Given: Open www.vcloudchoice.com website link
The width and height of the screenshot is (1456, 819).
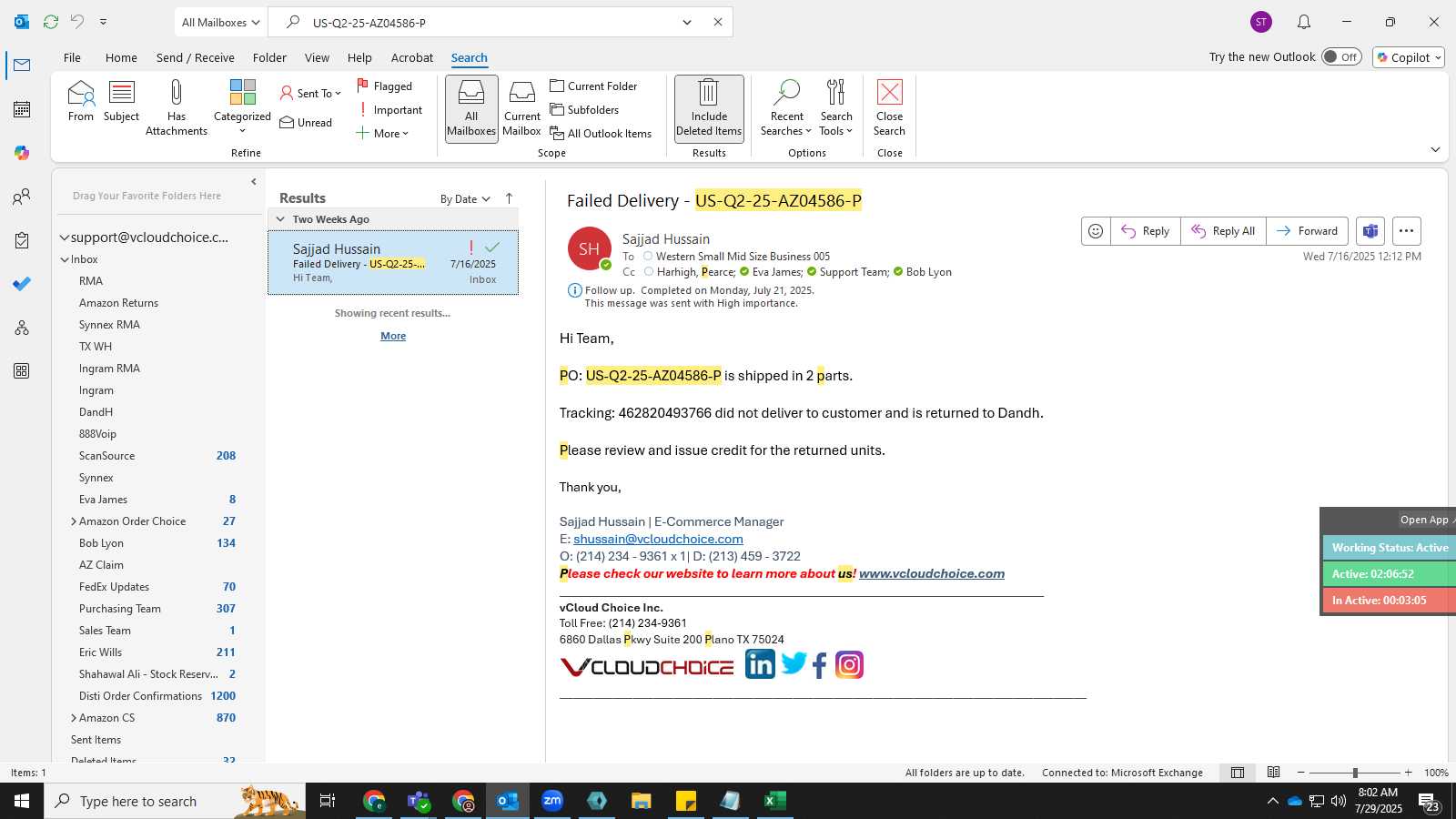Looking at the screenshot, I should 932,573.
